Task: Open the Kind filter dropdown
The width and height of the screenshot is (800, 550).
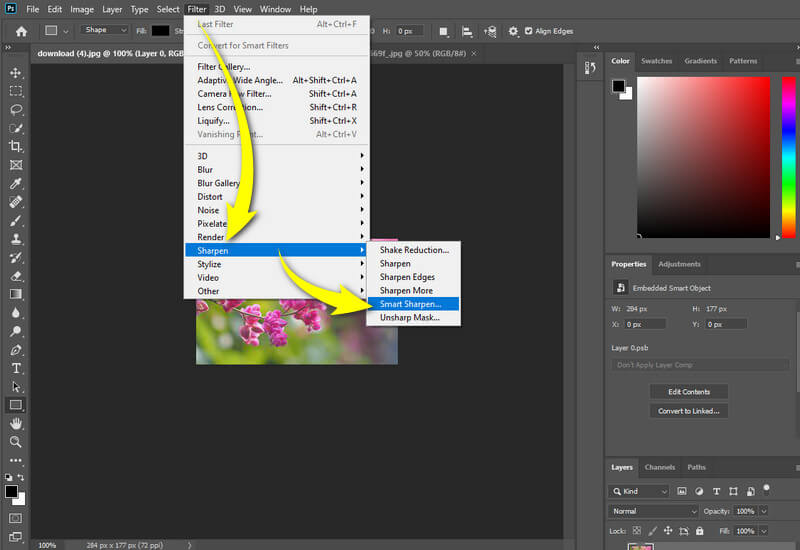Action: 639,491
